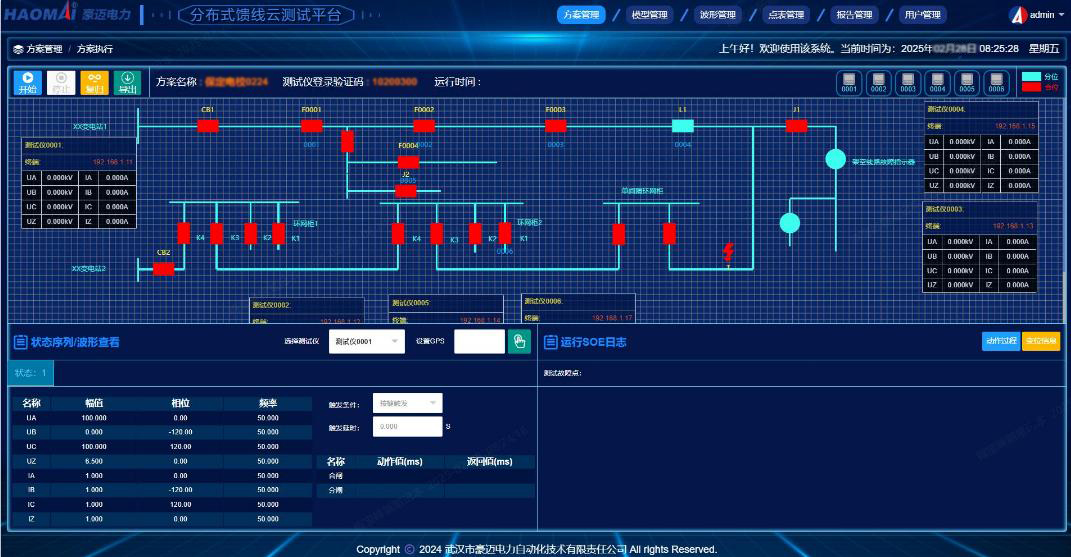Click the 方案管理 breadcrumb link
The height and width of the screenshot is (557, 1071).
43,49
